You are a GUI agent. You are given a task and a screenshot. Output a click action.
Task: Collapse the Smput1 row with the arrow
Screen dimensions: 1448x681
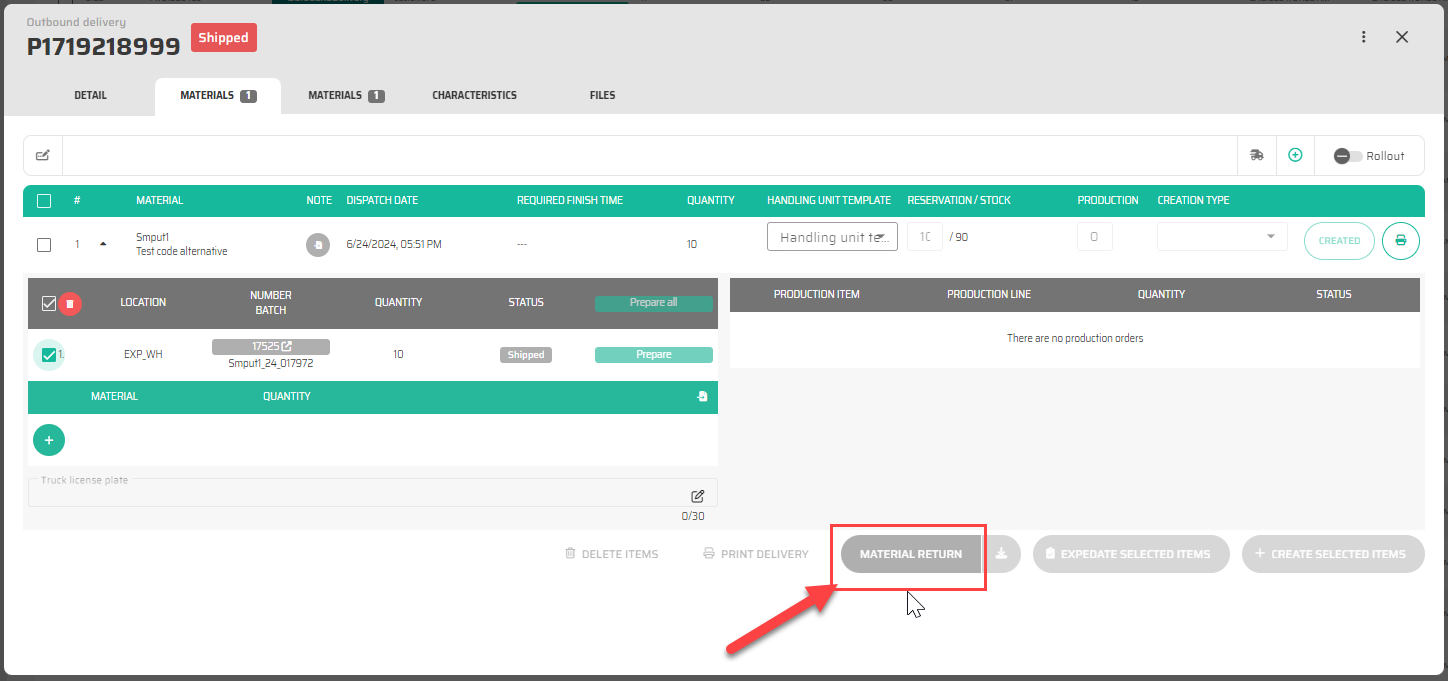[103, 244]
